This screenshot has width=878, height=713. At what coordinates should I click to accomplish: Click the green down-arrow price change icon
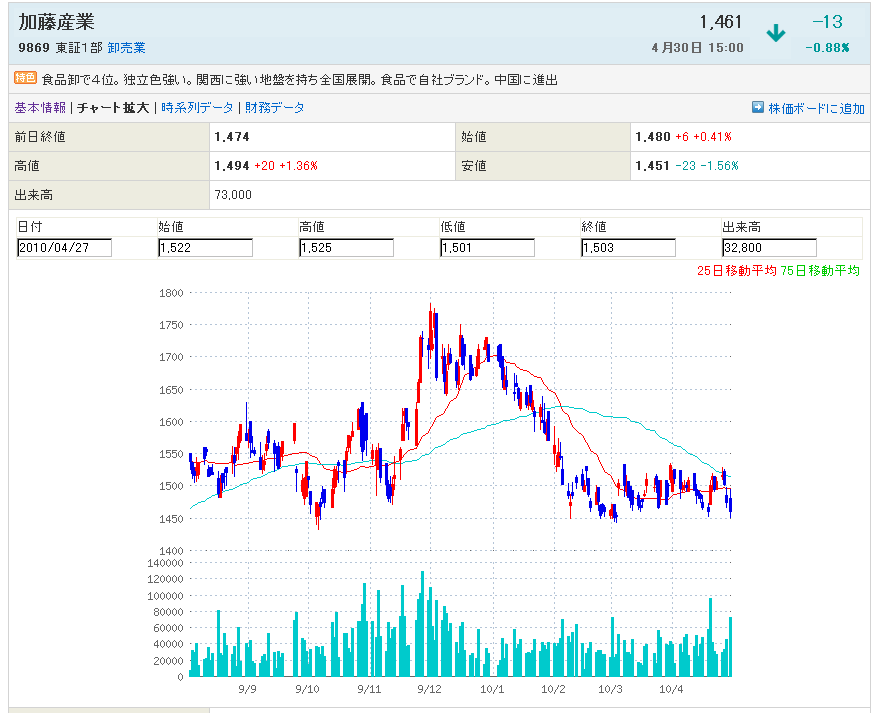coord(775,33)
